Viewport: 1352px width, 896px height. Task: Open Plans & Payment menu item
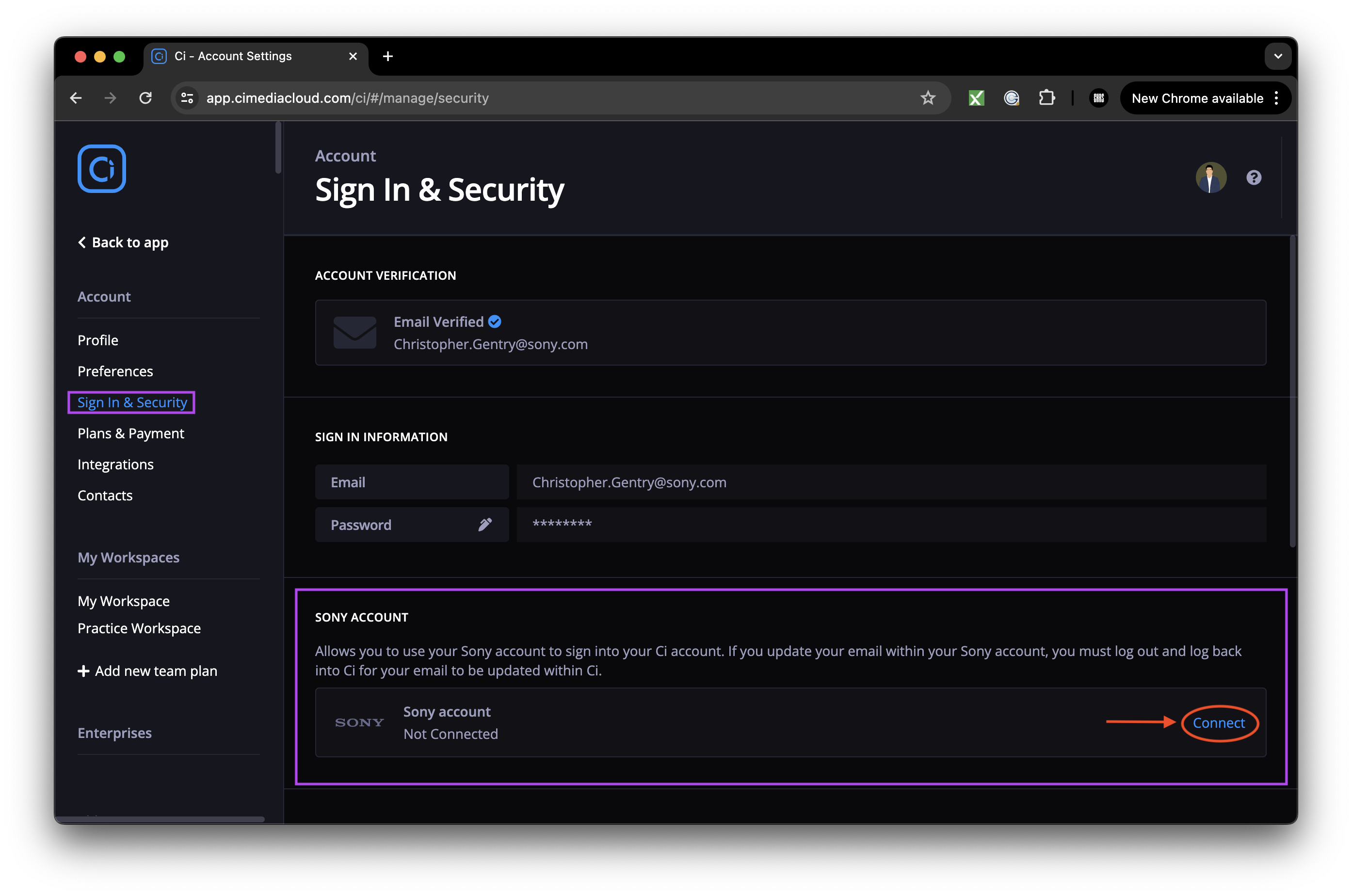pos(131,433)
